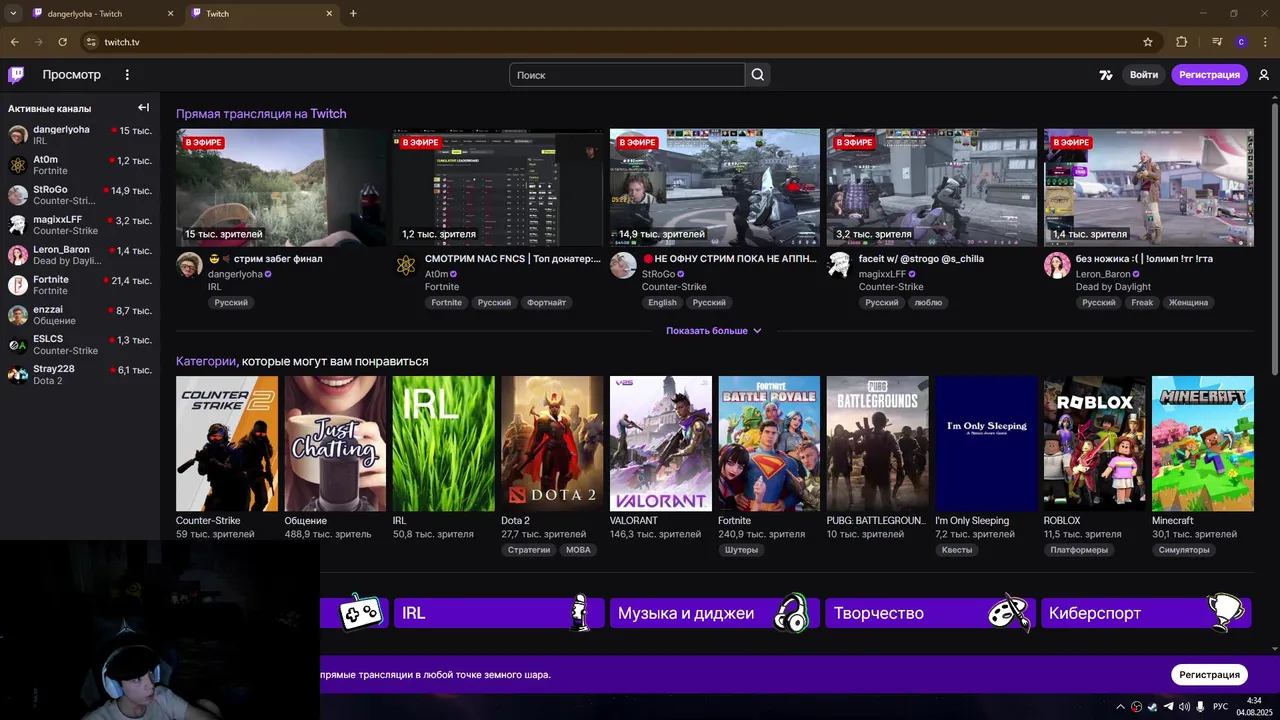Click the StRoGo avatar in the sidebar
This screenshot has width=1280, height=720.
18,195
